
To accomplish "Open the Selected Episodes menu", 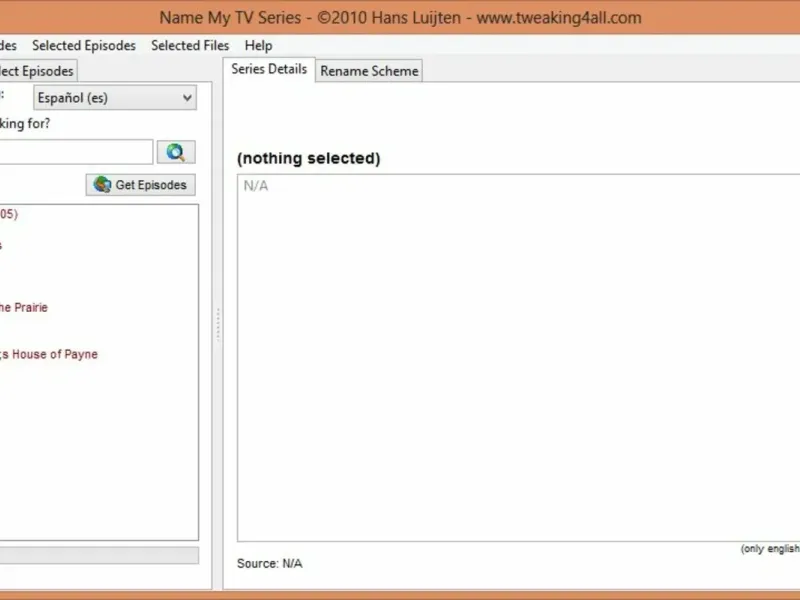I will click(84, 45).
